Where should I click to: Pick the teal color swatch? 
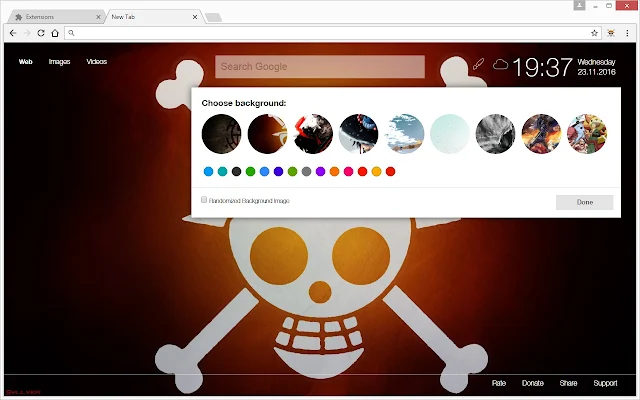[222, 171]
